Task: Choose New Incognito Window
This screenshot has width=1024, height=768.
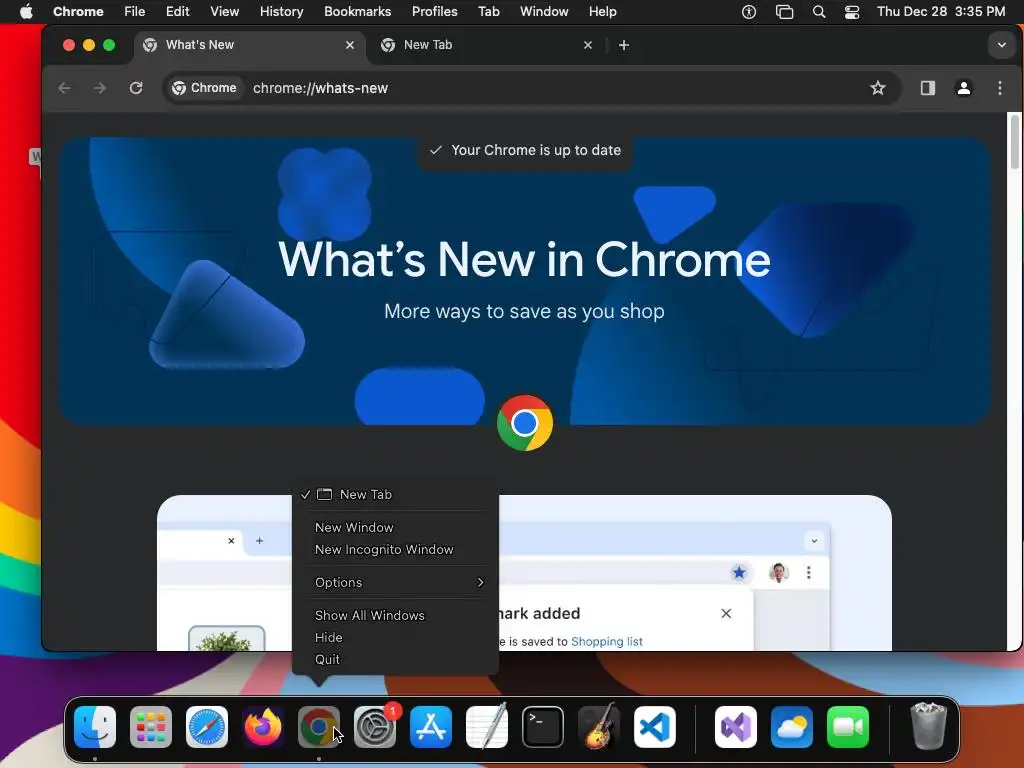Action: coord(395,550)
